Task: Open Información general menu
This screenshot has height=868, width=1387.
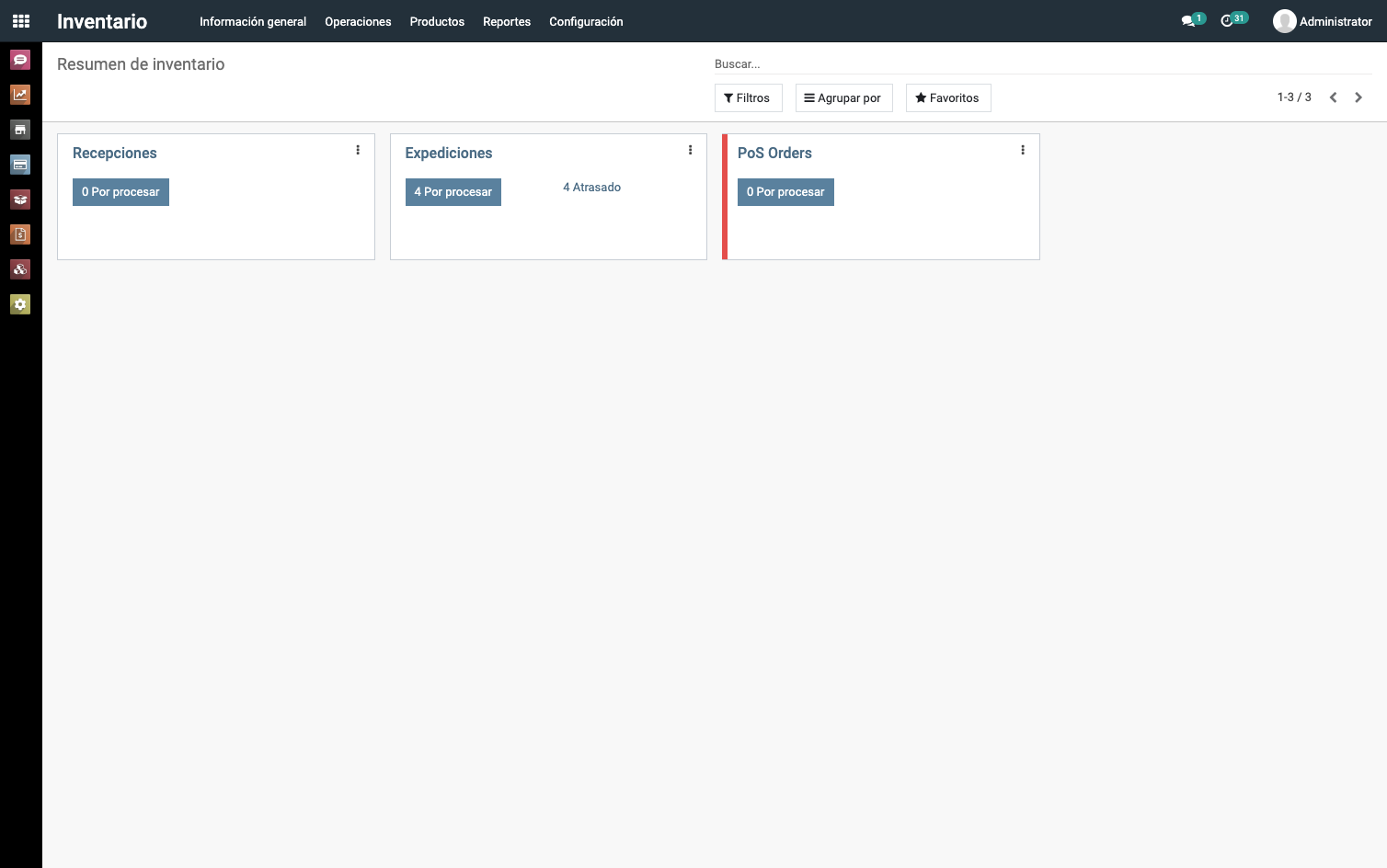Action: coord(253,22)
